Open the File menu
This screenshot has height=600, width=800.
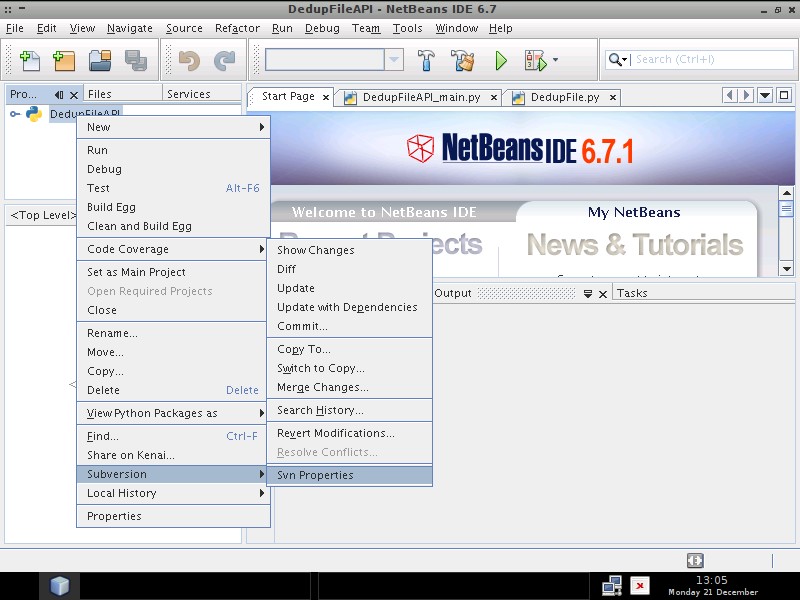tap(14, 29)
